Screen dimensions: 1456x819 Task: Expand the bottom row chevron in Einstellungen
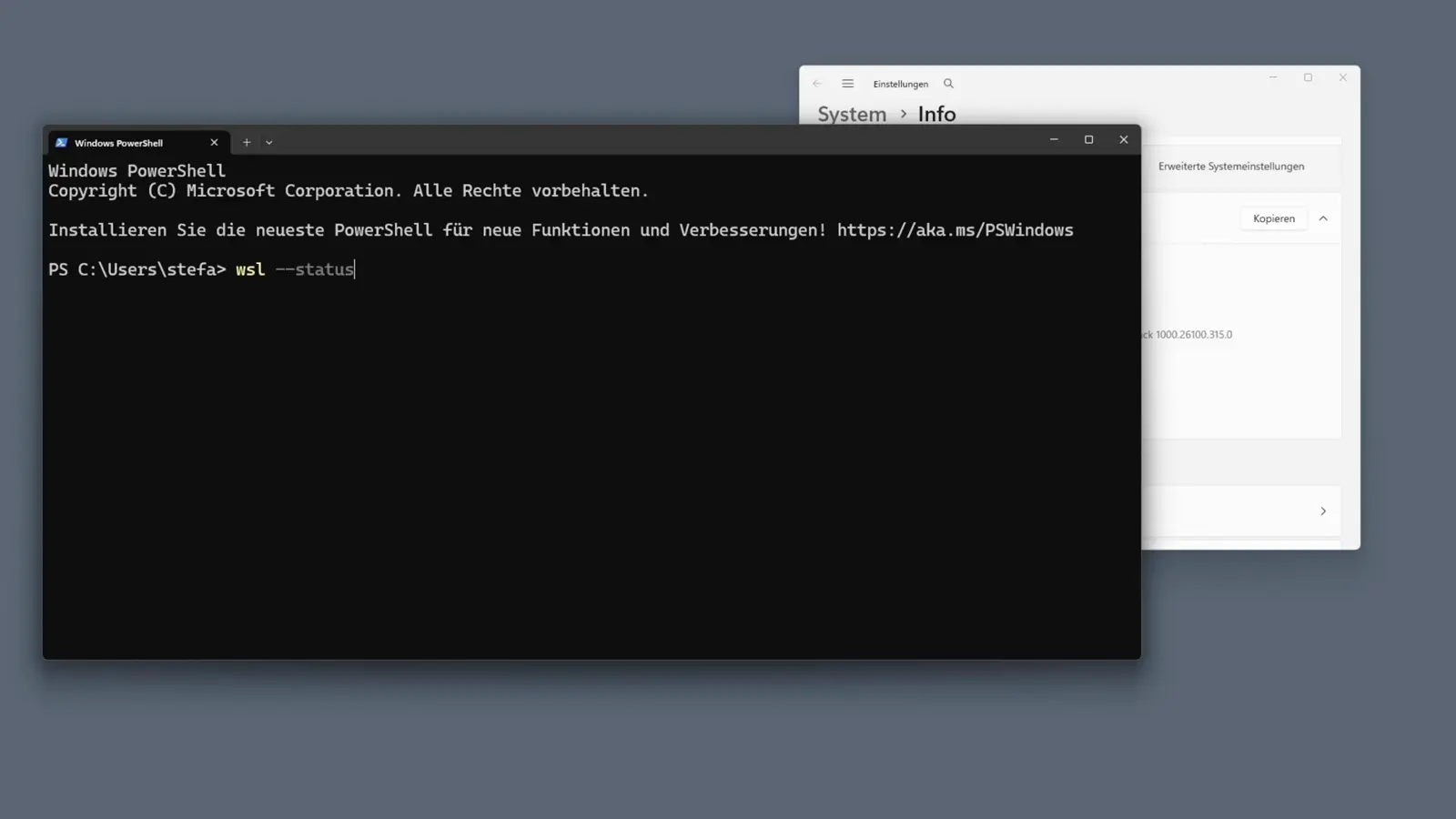(1323, 511)
